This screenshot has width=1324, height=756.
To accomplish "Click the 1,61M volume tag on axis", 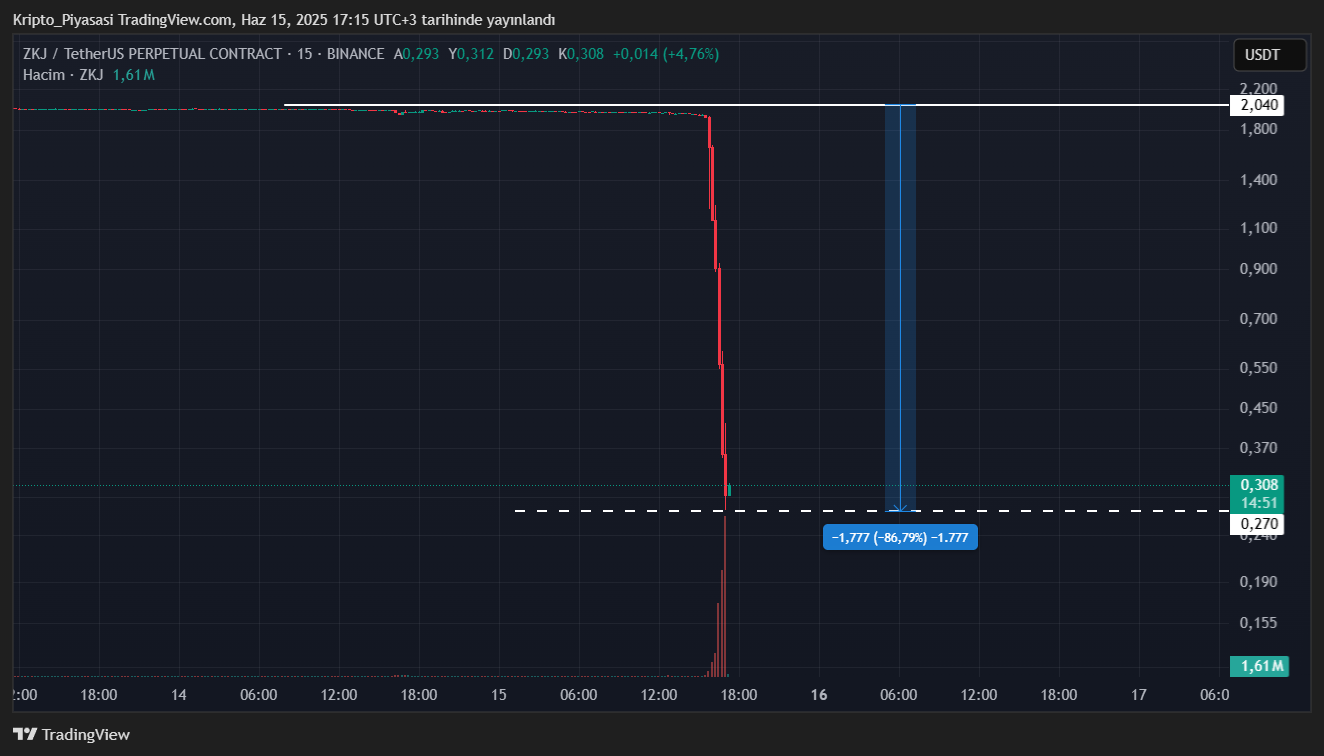I will point(1258,666).
